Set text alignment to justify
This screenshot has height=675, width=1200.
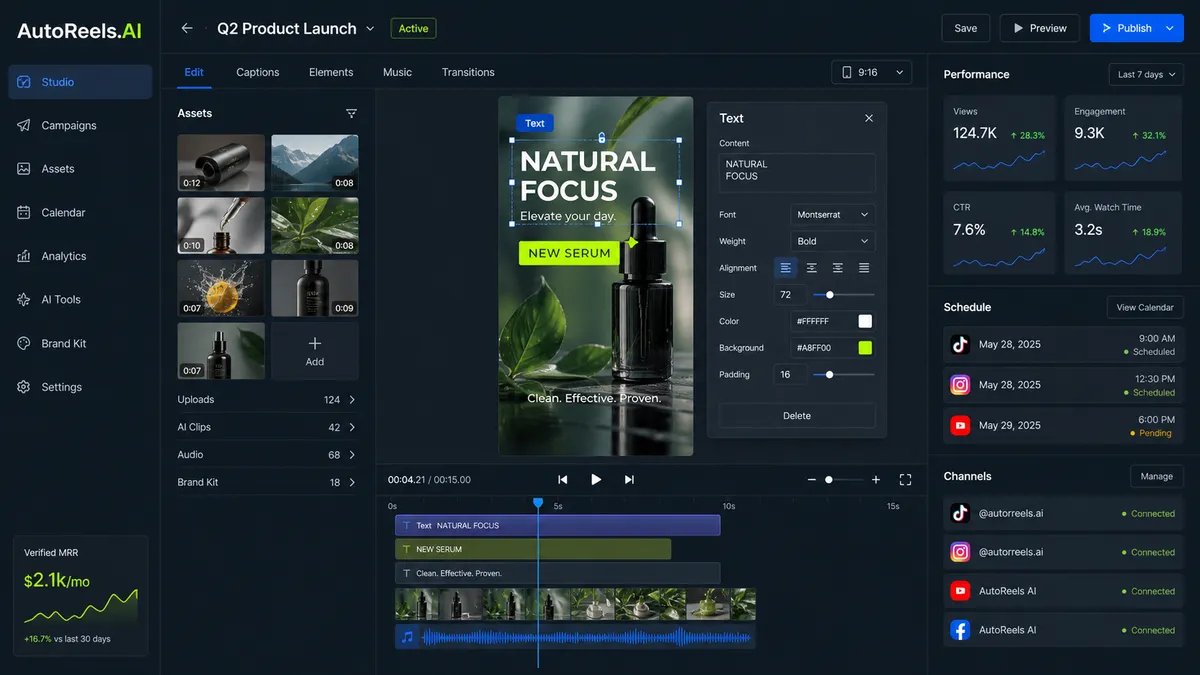click(864, 268)
